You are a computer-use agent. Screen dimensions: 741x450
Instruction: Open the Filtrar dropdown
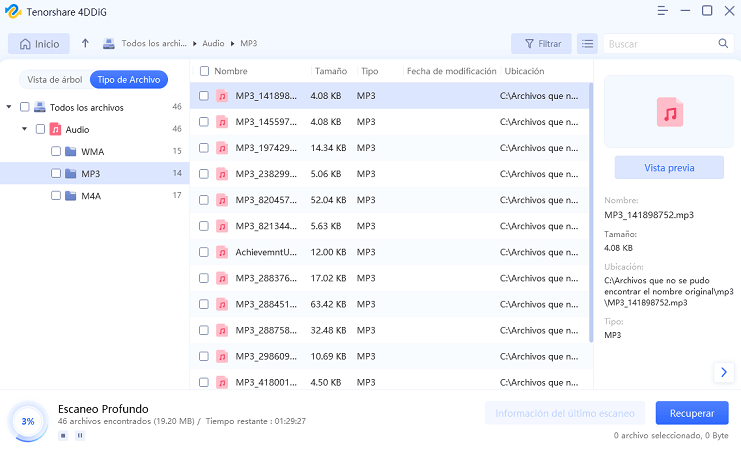click(x=541, y=44)
